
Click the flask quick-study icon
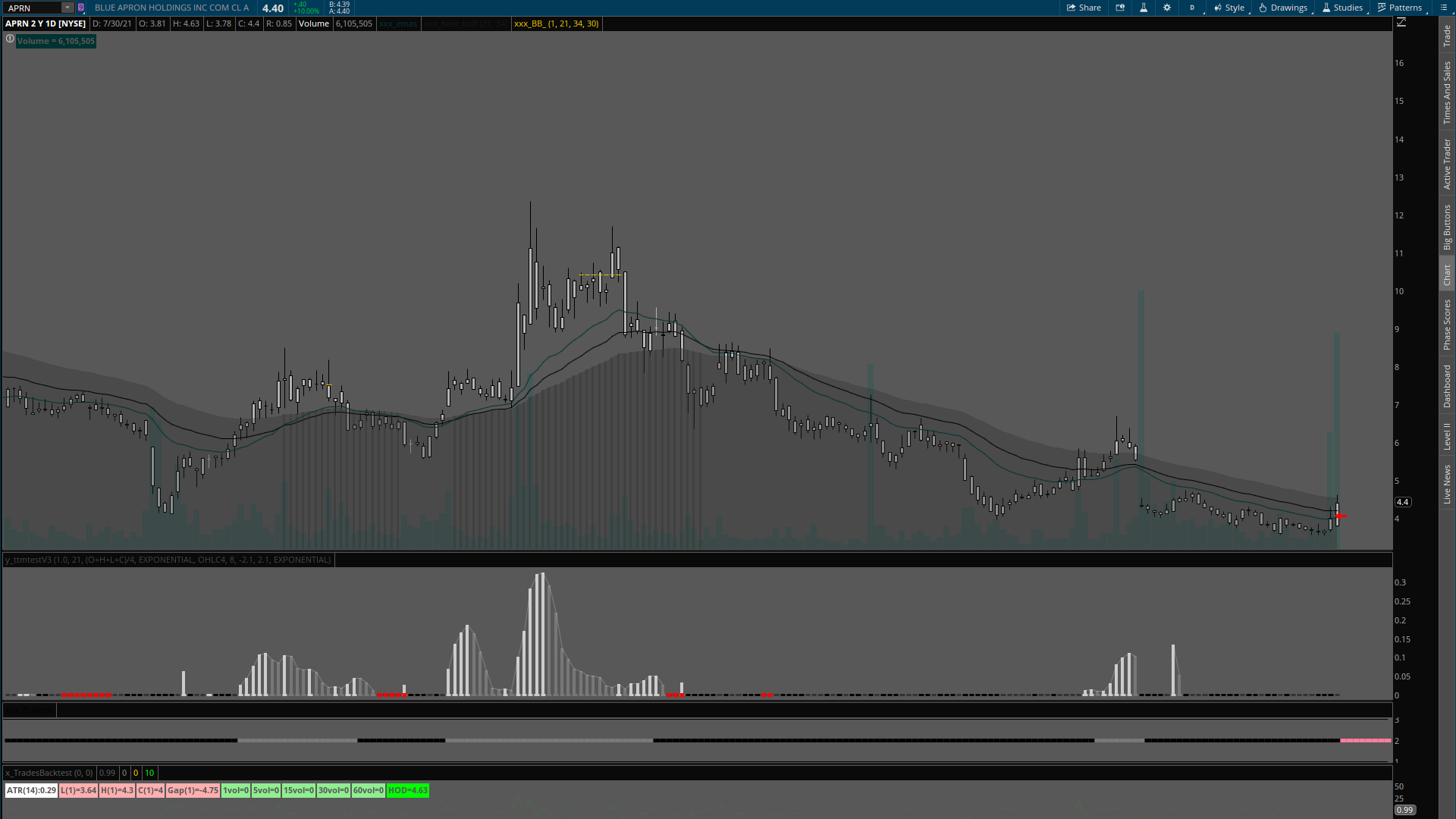[x=1144, y=8]
